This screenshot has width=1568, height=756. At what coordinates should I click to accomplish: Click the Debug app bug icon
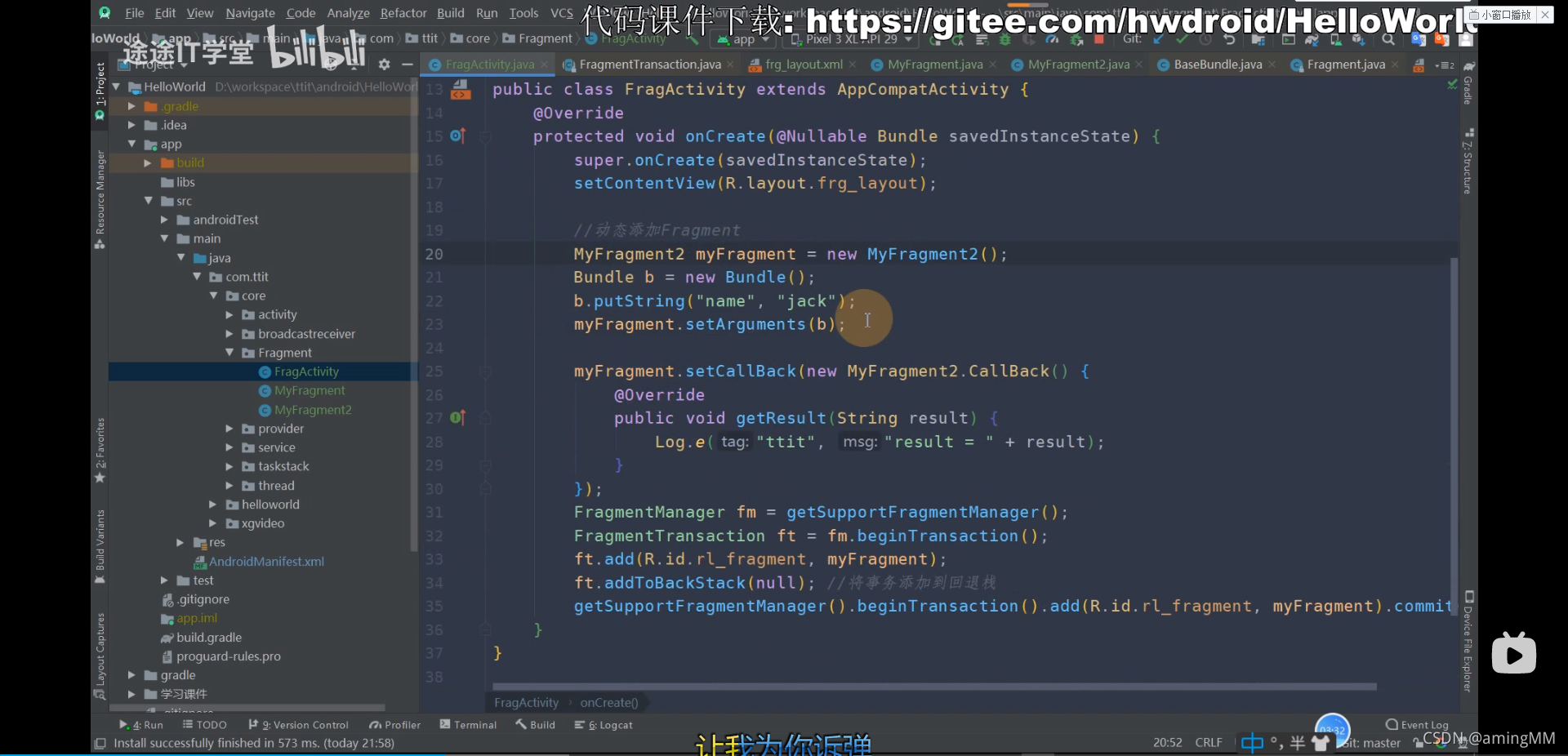(1005, 39)
